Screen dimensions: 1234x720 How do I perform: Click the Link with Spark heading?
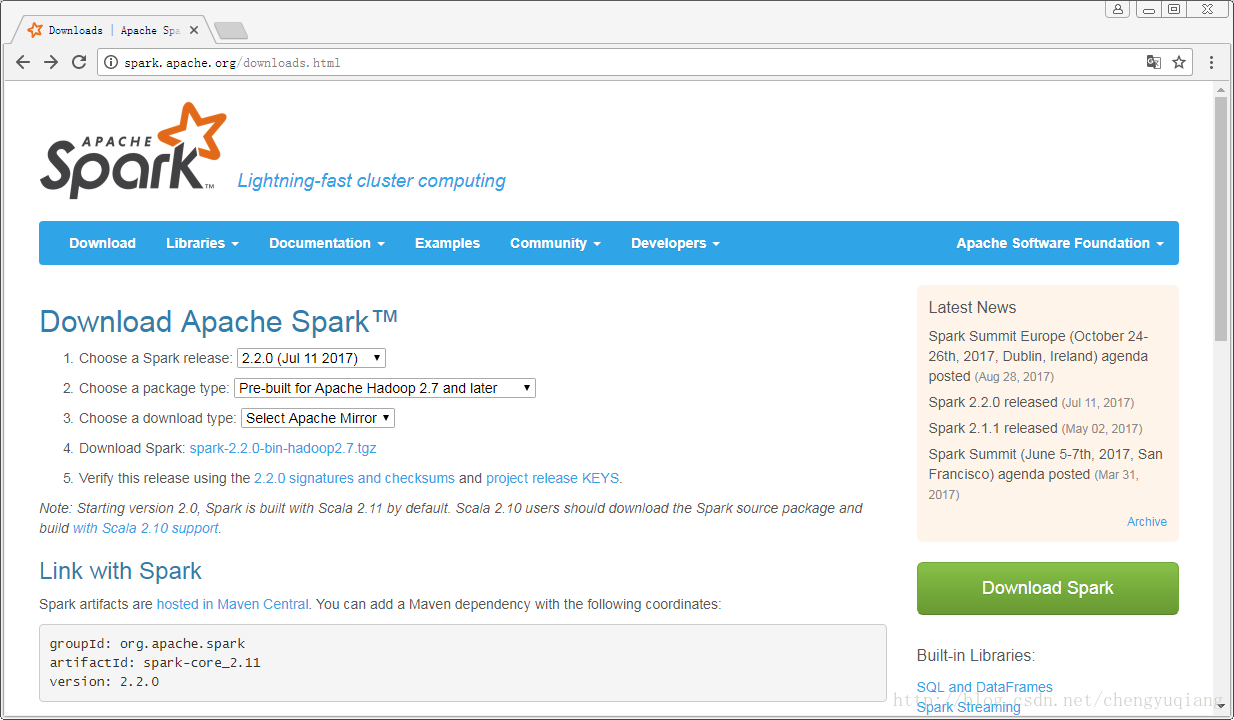coord(120,571)
